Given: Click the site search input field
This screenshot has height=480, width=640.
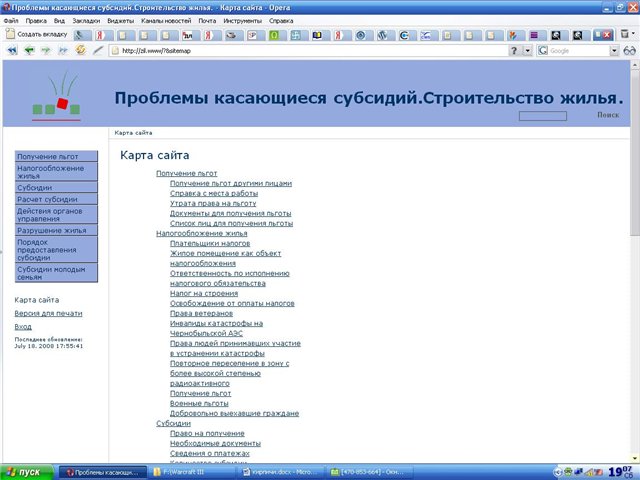Looking at the screenshot, I should 543,116.
